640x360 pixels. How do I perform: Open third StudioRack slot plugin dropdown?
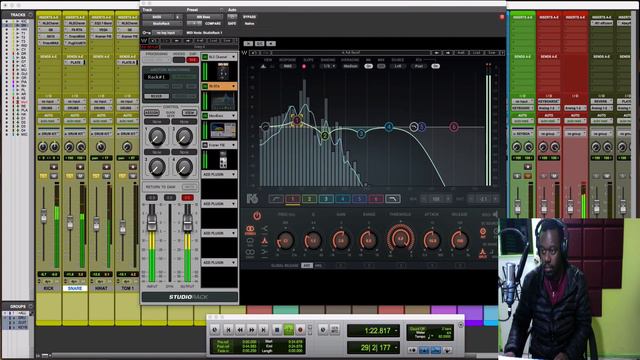click(233, 116)
